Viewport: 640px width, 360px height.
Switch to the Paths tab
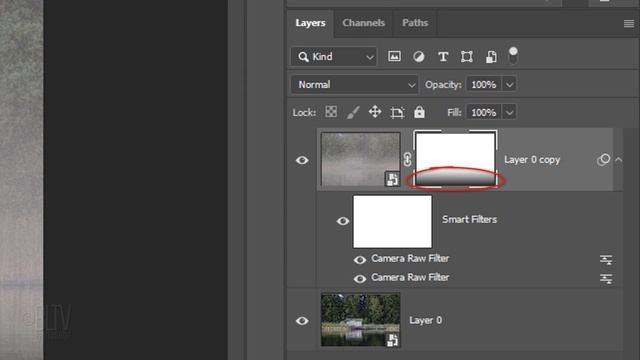click(415, 23)
